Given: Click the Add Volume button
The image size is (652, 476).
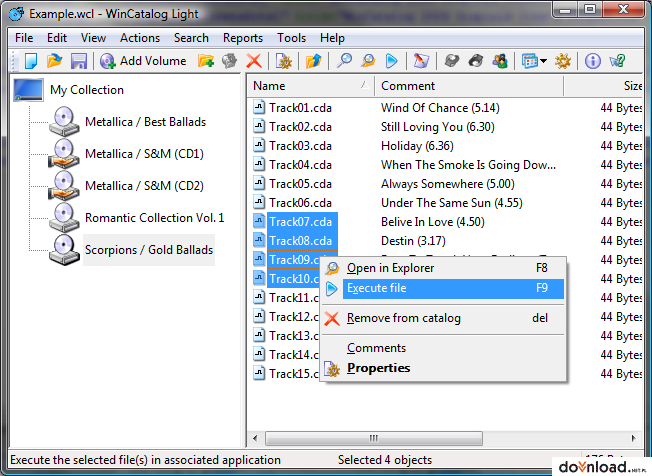Looking at the screenshot, I should [x=143, y=61].
